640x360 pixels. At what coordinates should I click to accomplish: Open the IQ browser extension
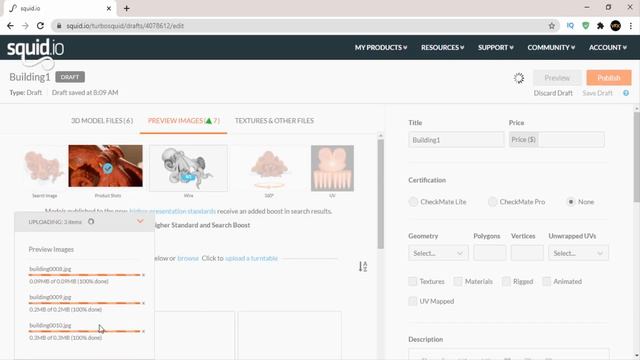tap(570, 26)
